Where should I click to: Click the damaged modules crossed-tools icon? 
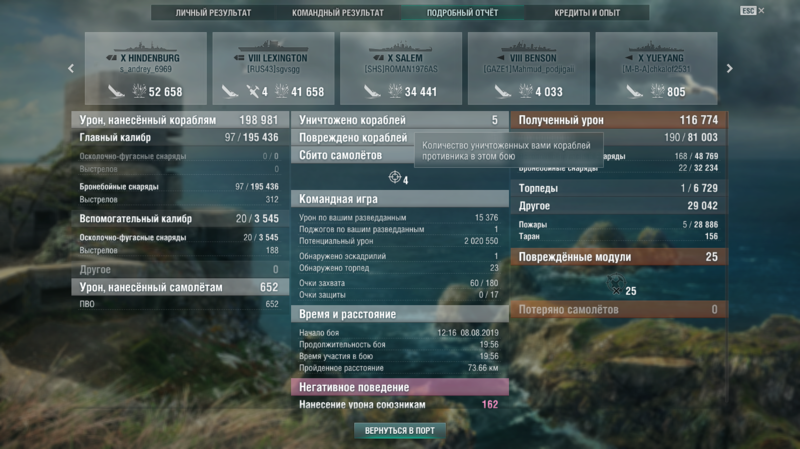tap(615, 284)
